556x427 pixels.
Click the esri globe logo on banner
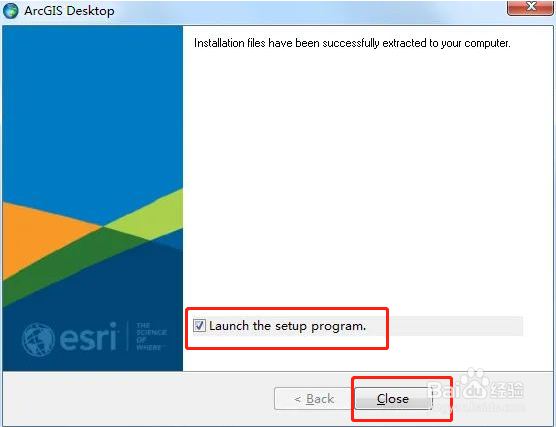(x=38, y=339)
